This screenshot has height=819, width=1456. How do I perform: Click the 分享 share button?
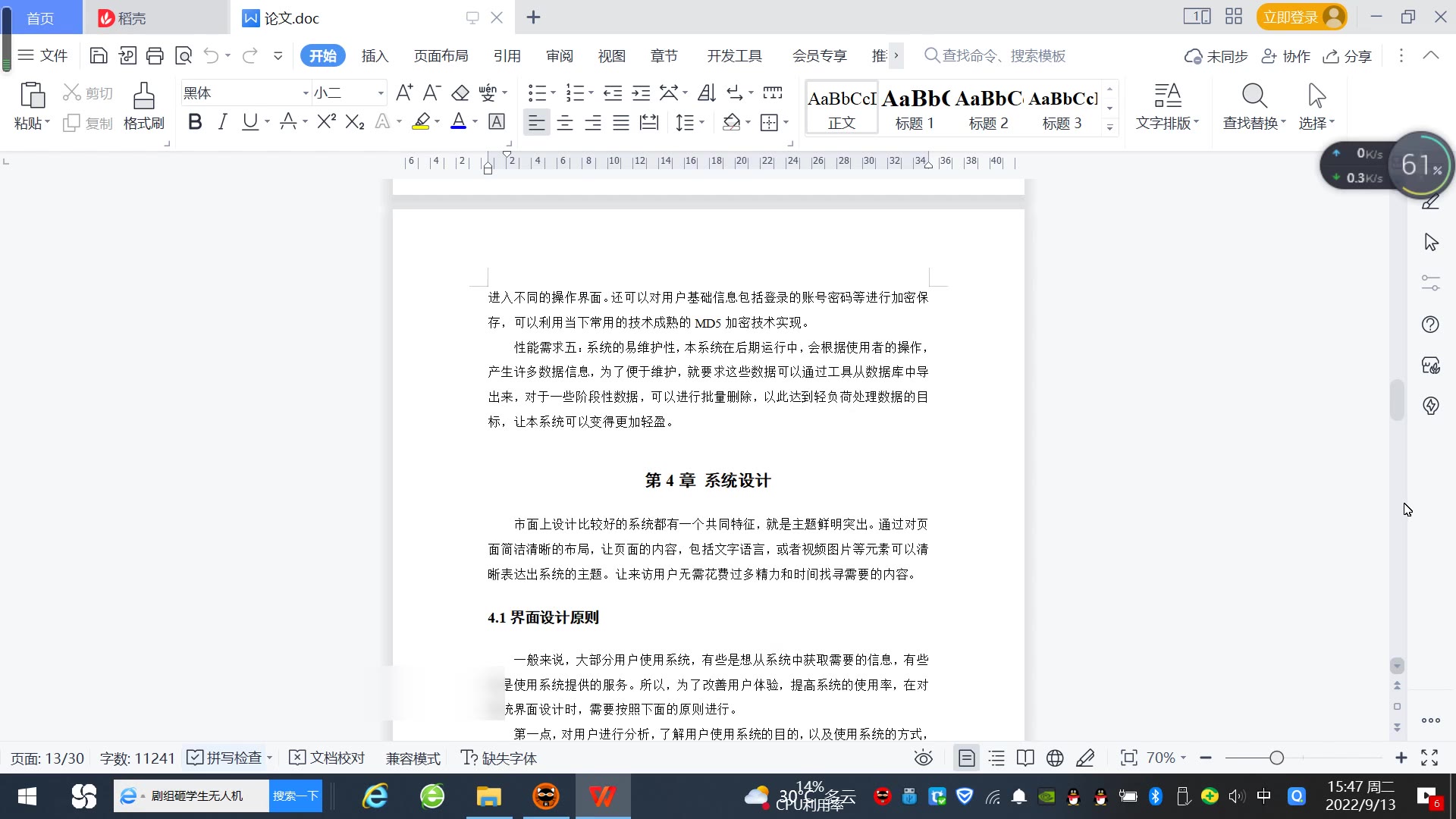coord(1348,56)
